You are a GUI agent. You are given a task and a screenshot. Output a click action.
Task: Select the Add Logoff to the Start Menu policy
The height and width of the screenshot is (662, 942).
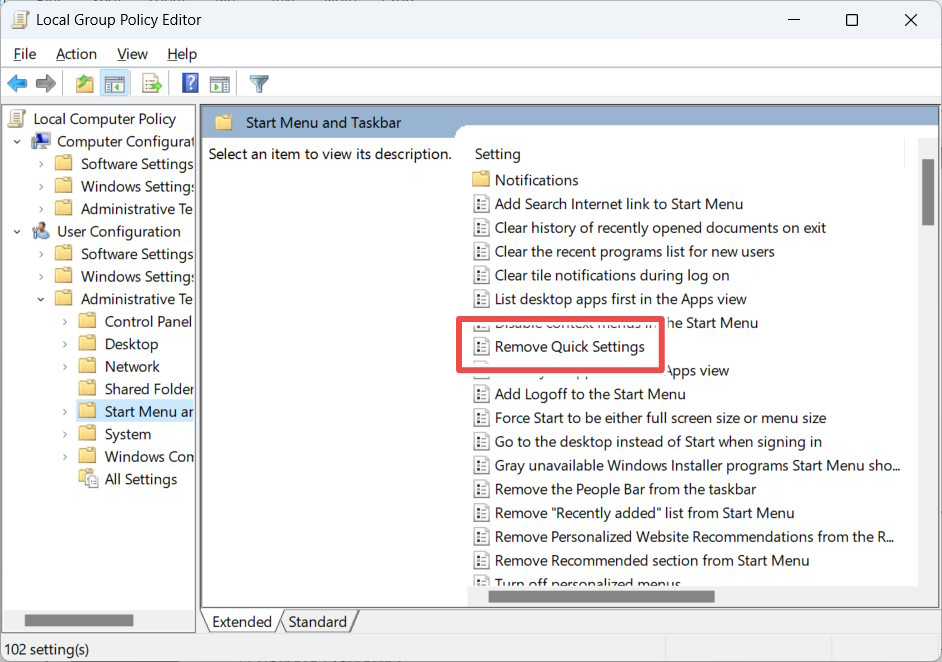(x=590, y=394)
